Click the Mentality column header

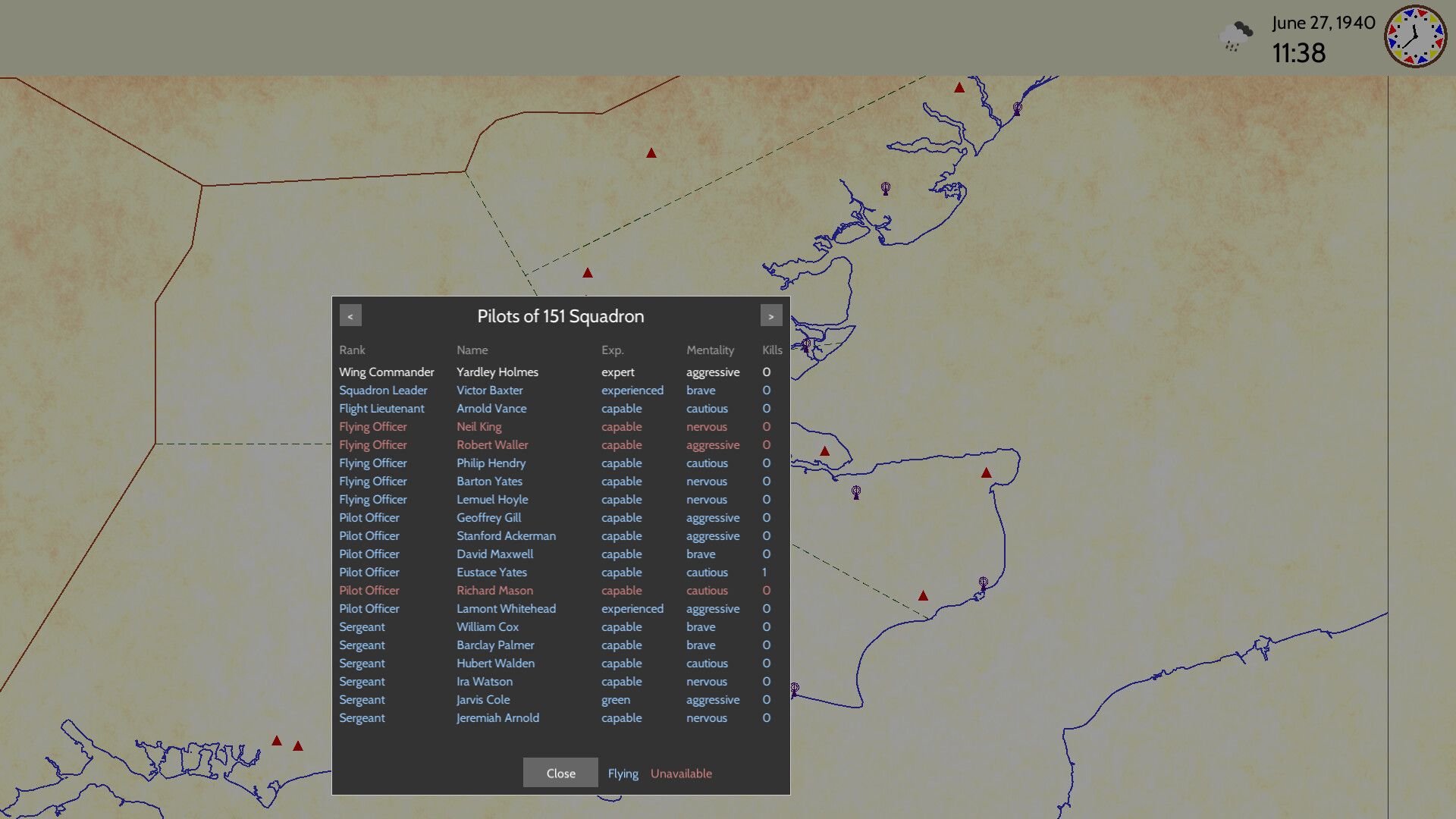(x=710, y=350)
